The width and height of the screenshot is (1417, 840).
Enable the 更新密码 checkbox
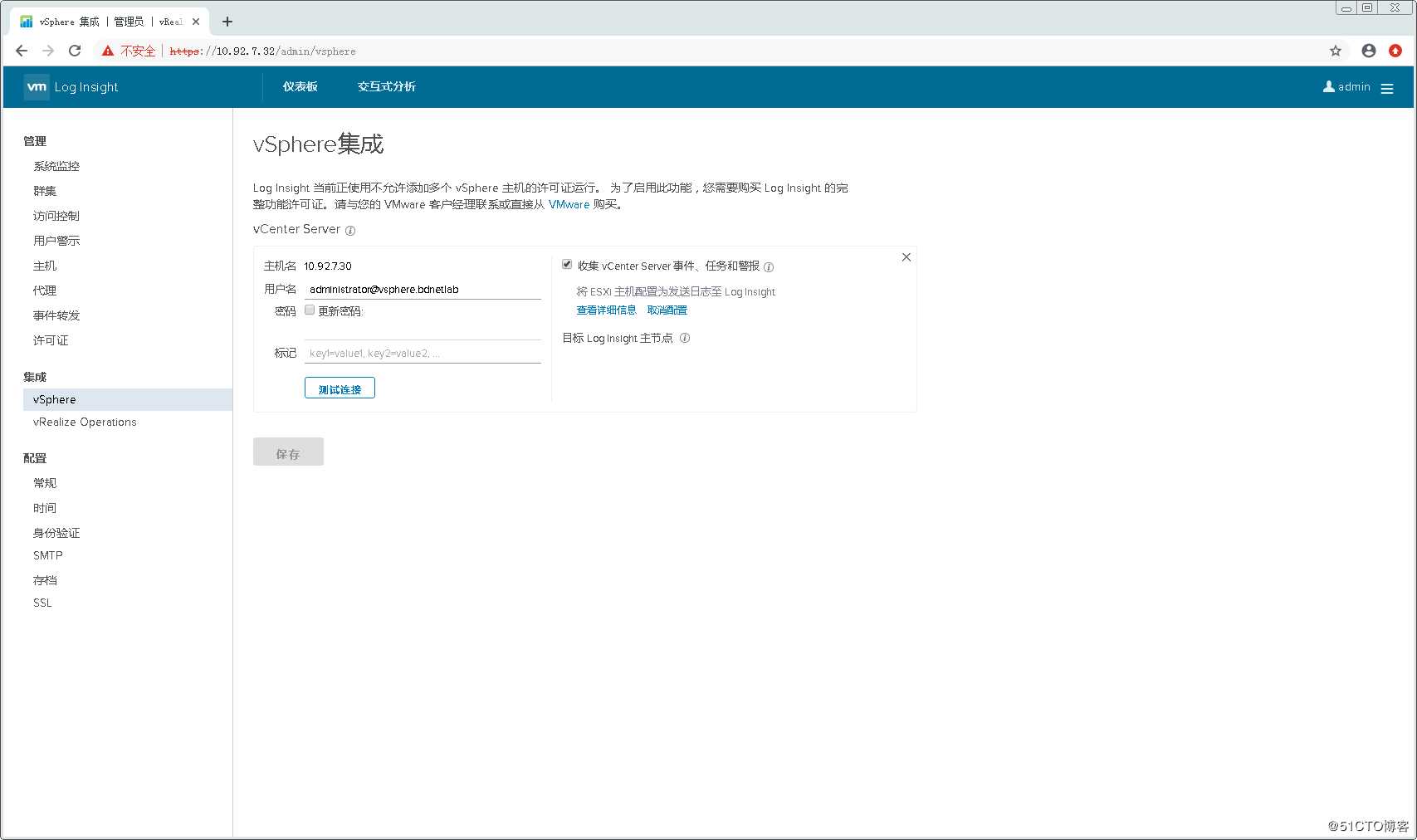[x=310, y=310]
